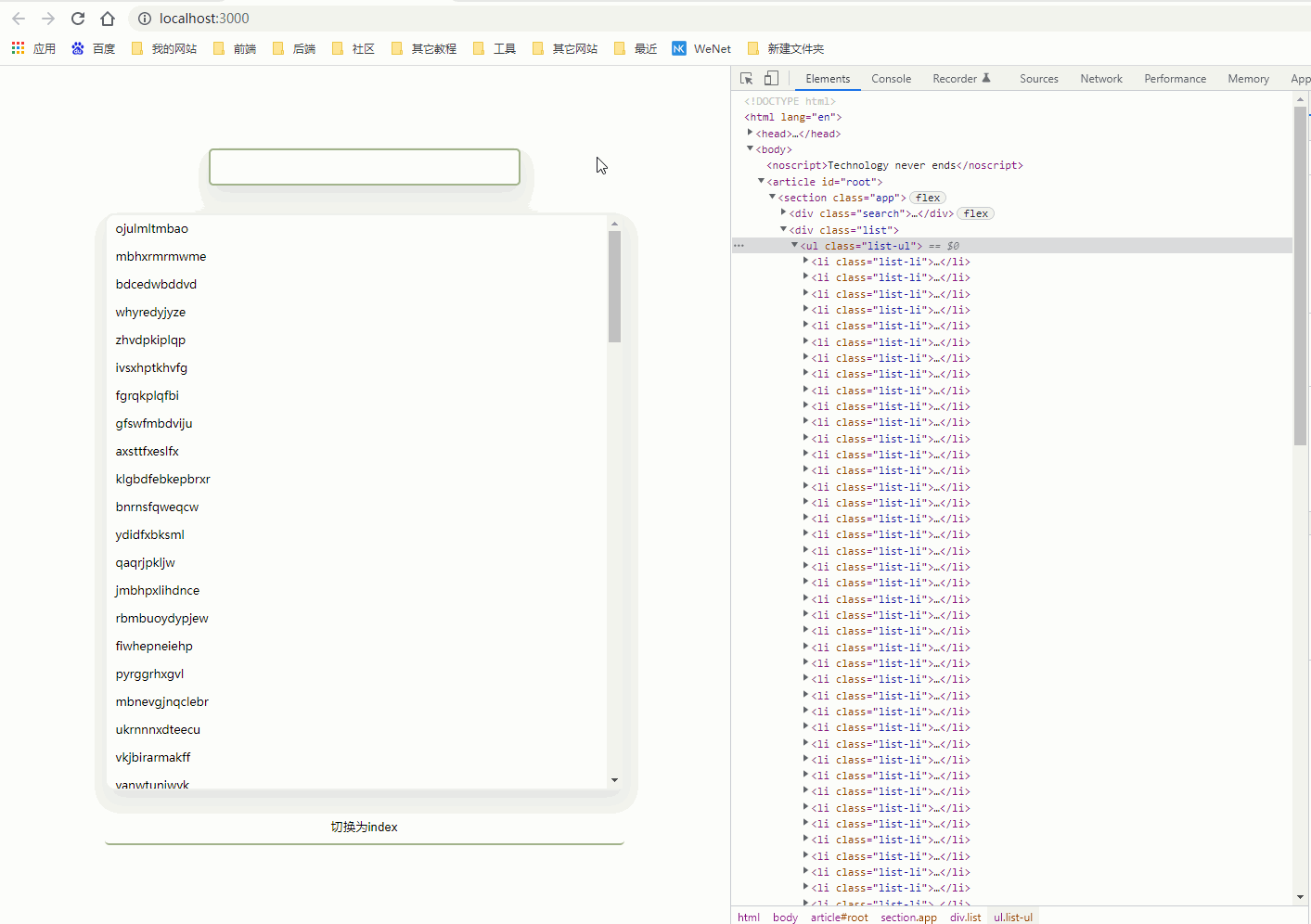The height and width of the screenshot is (924, 1311).
Task: Click list item klgbdfebkepbrxr
Action: (162, 480)
